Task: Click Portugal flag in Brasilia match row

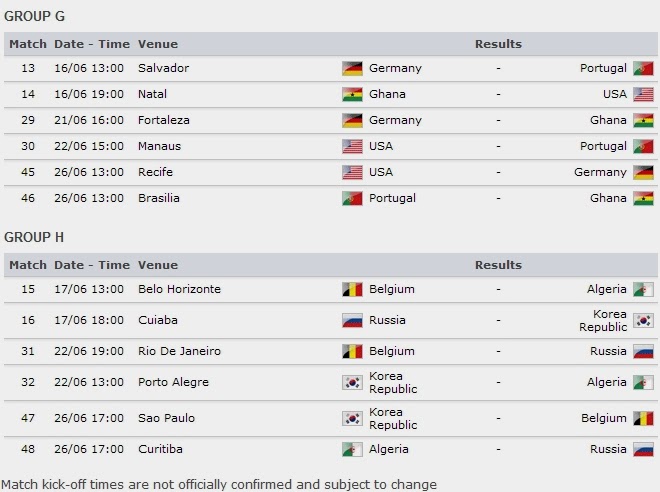Action: [x=352, y=198]
